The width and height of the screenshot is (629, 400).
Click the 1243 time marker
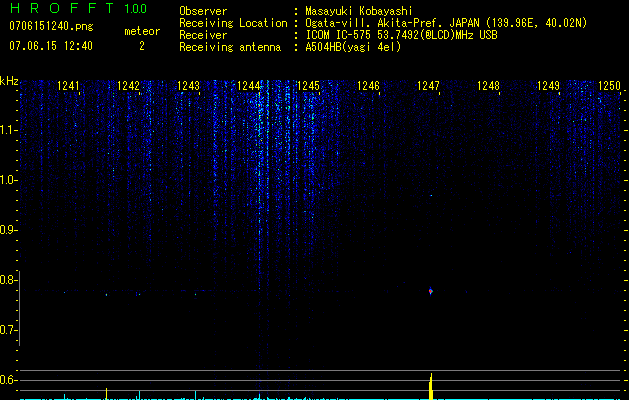188,85
